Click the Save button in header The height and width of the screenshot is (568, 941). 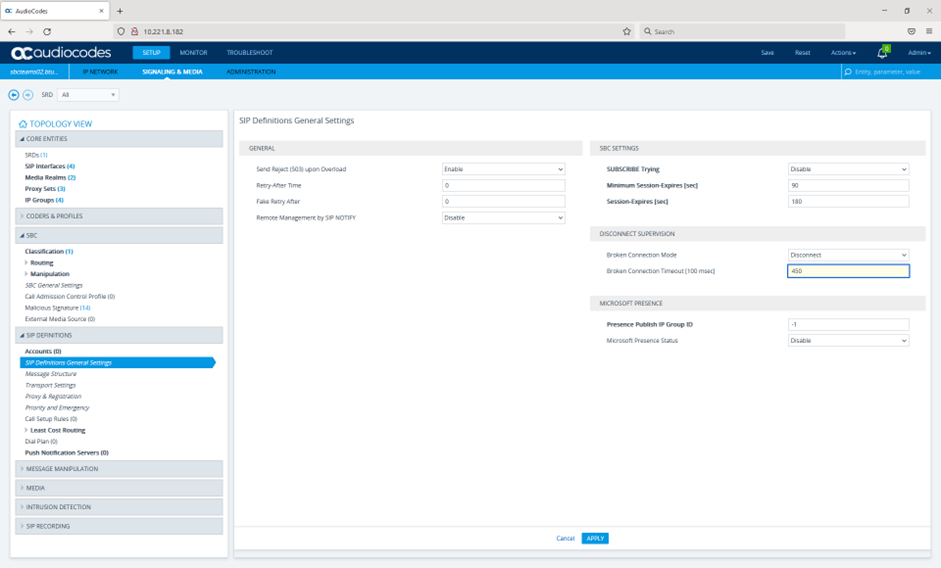coord(768,53)
